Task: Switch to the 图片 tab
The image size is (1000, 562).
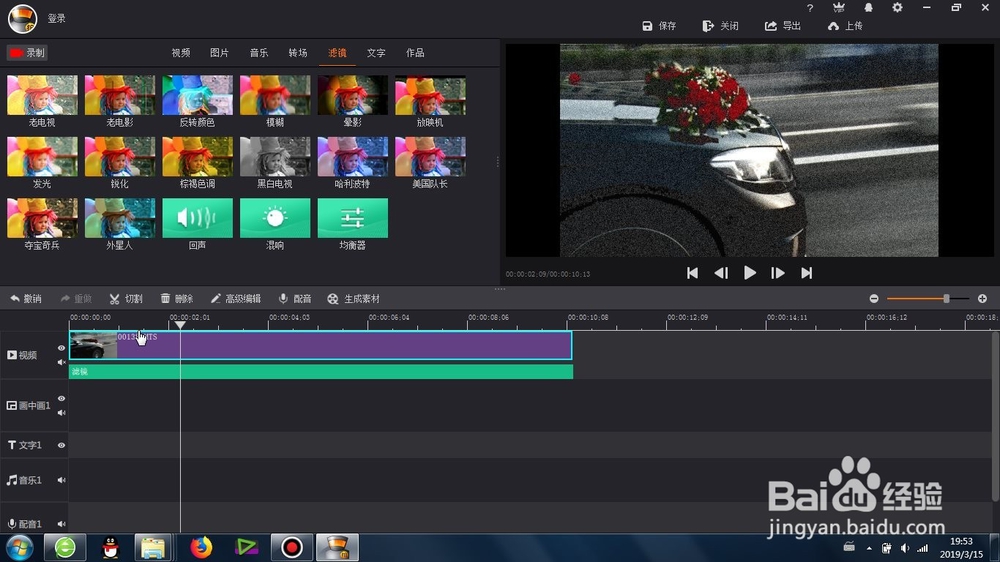Action: pos(219,53)
